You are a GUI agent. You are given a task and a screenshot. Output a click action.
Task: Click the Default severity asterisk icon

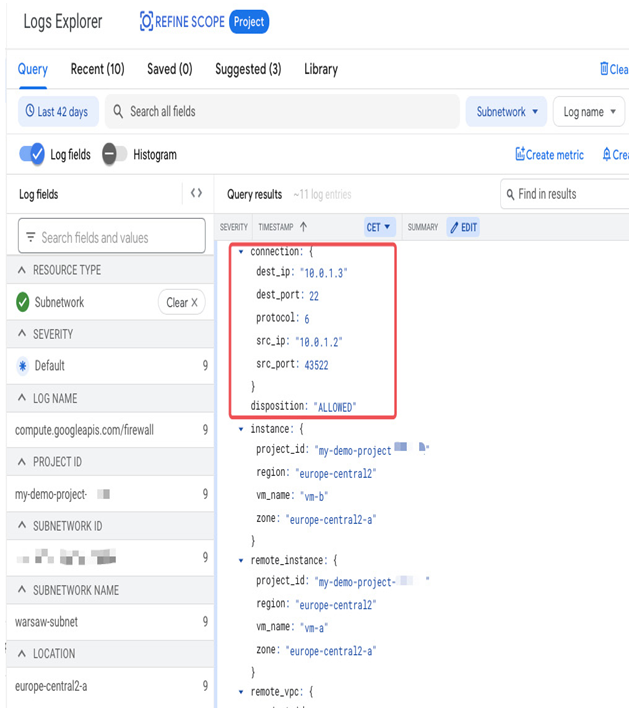tap(22, 366)
